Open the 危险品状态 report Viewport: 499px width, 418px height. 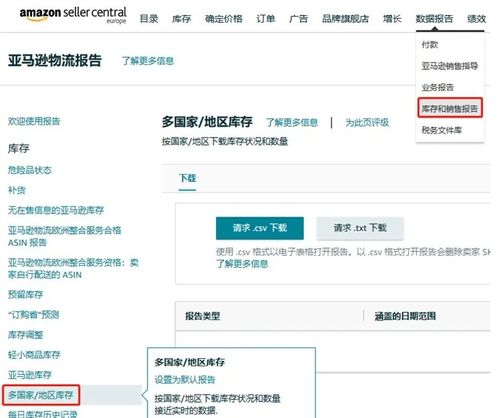(30, 170)
